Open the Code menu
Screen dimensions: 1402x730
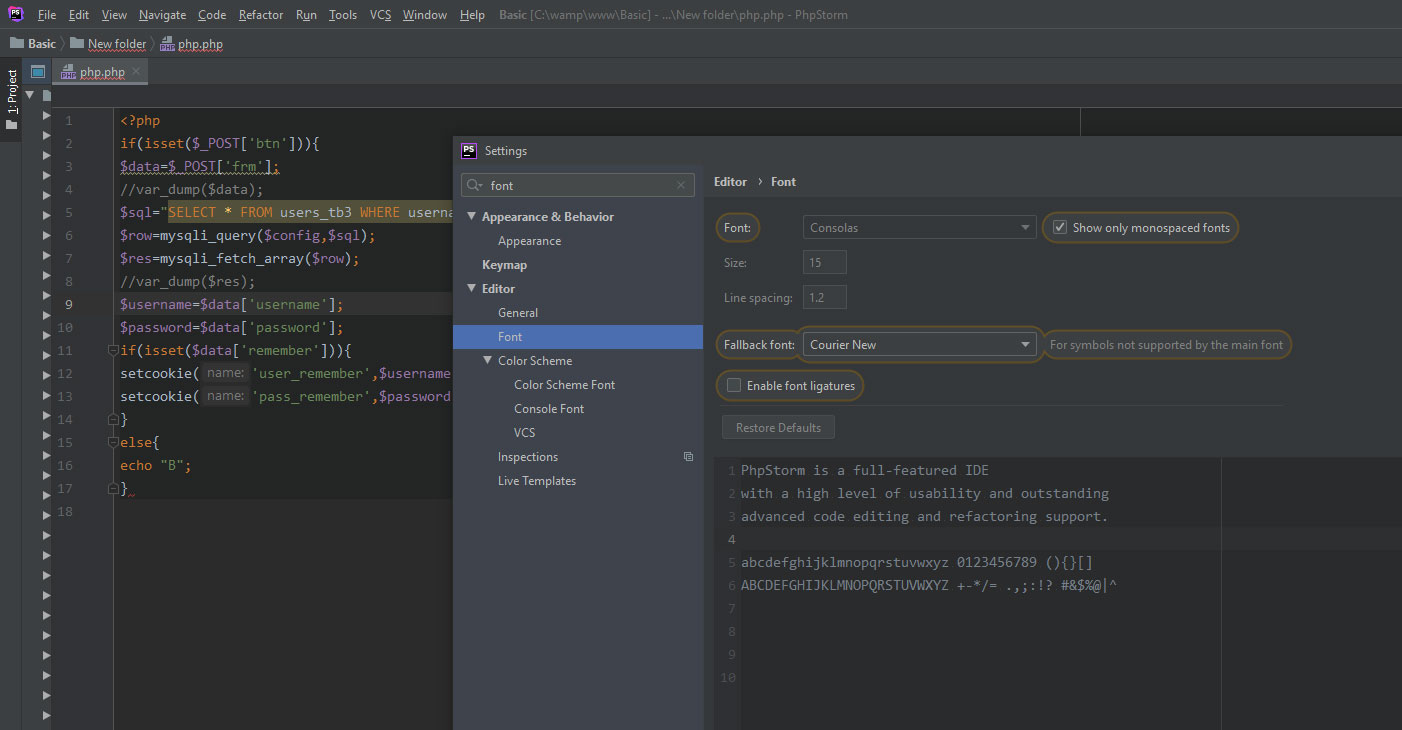click(212, 15)
